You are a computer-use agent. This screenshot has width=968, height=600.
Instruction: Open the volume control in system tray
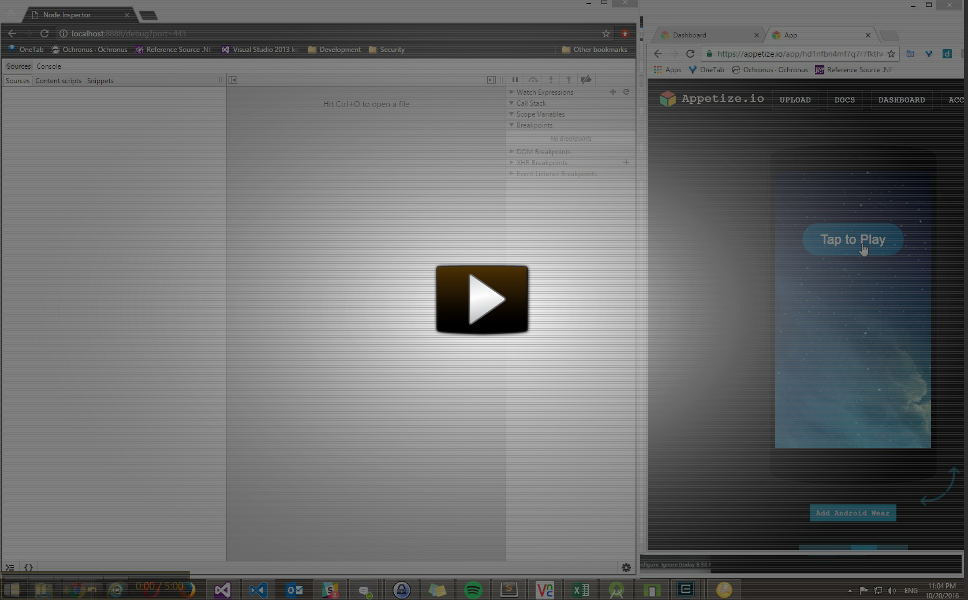(x=891, y=591)
